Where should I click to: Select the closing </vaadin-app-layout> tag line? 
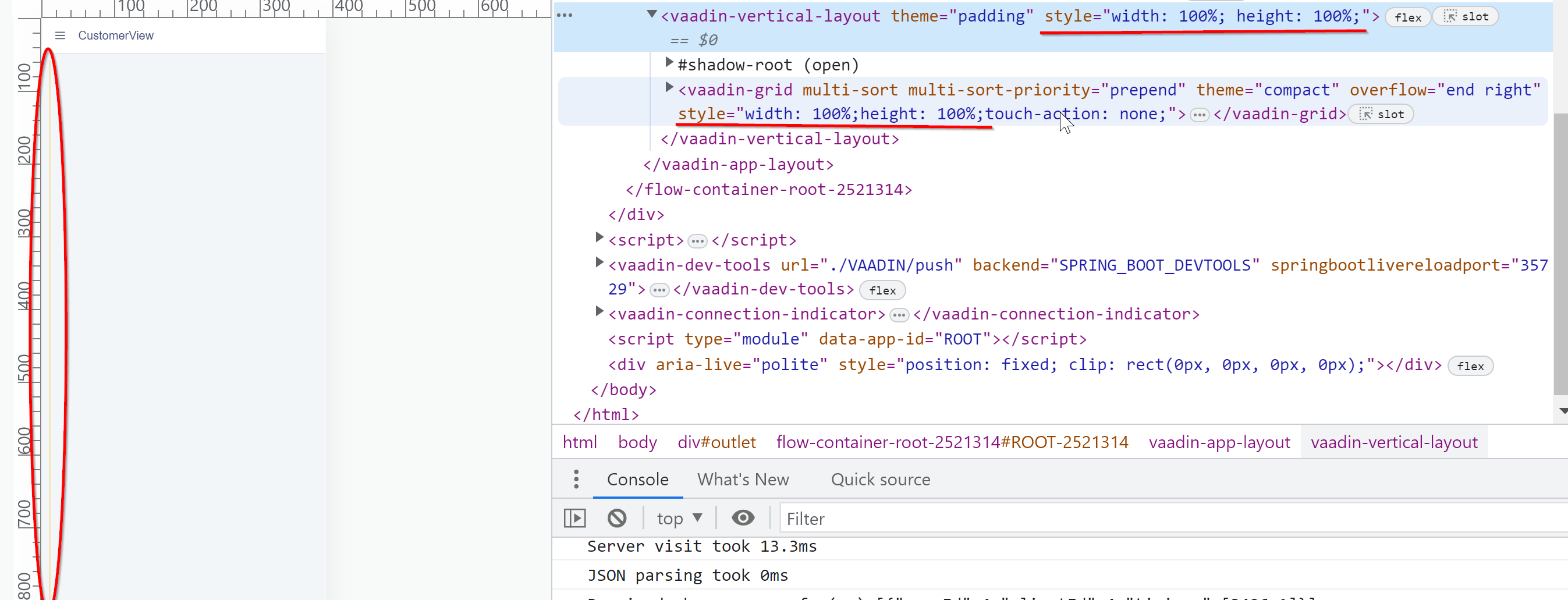point(738,164)
